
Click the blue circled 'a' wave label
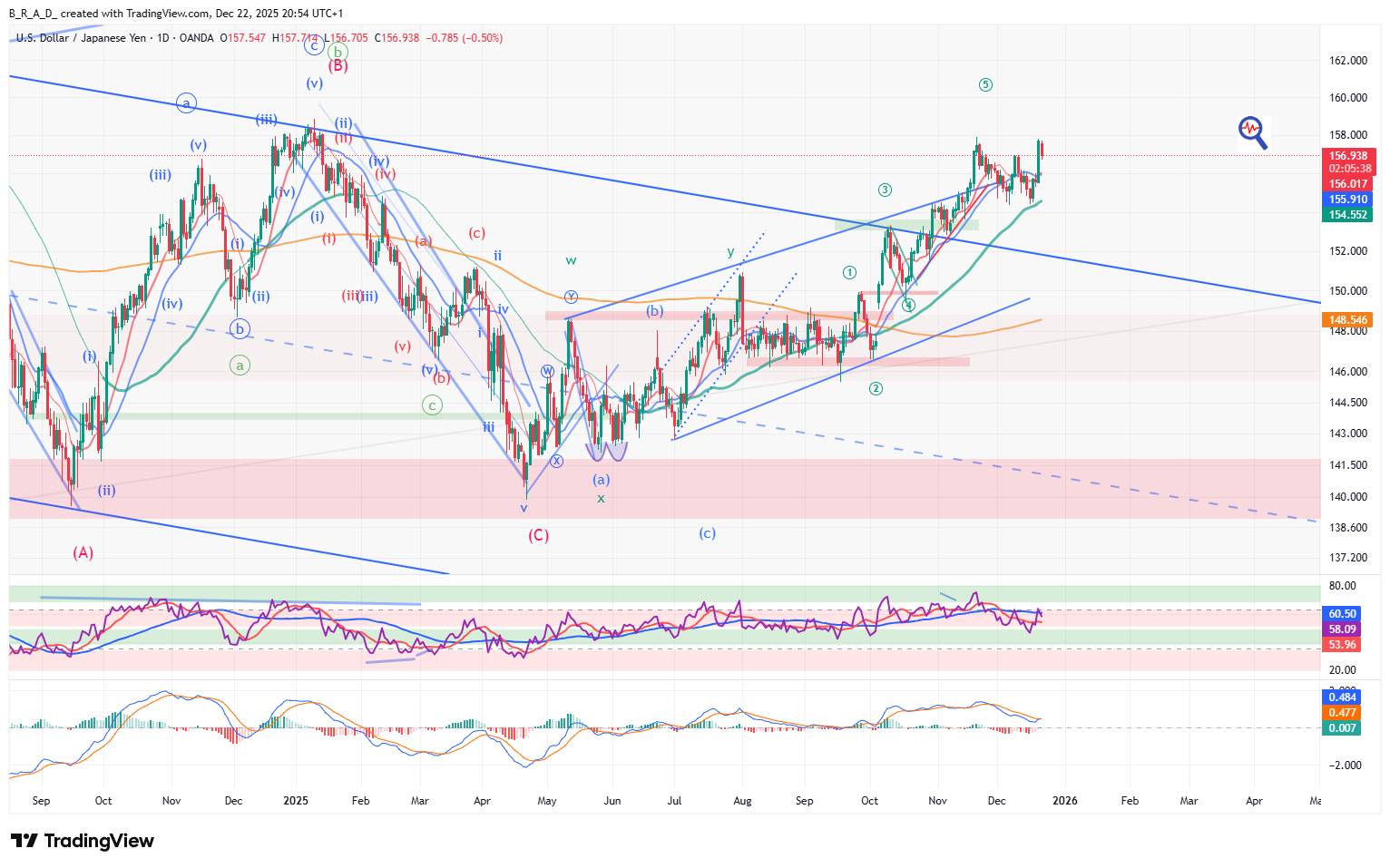[186, 103]
